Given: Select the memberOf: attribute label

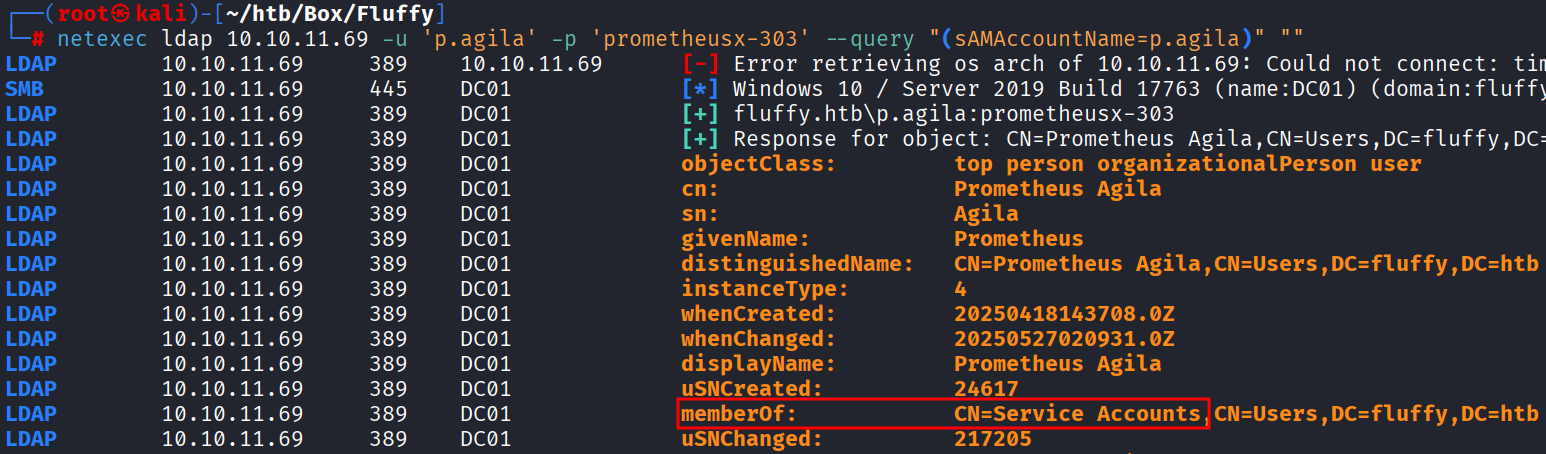Looking at the screenshot, I should click(739, 414).
